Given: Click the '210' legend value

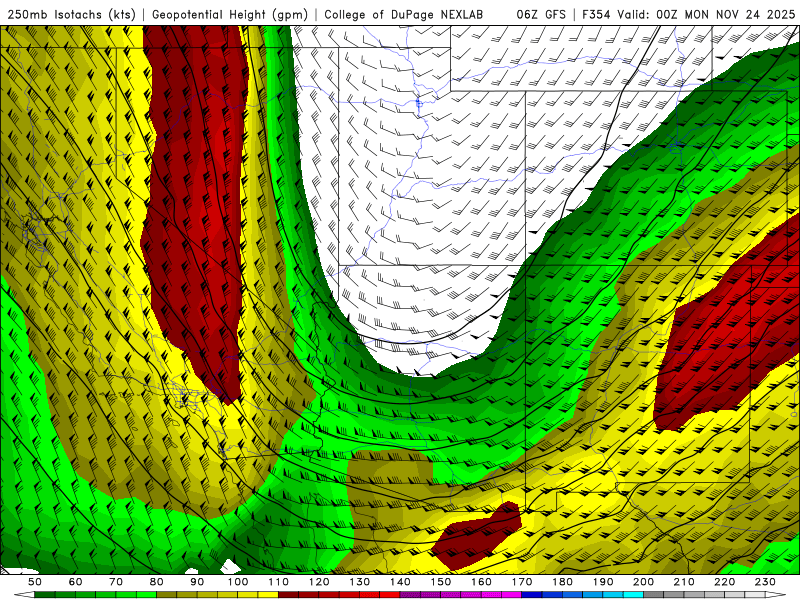Looking at the screenshot, I should click(684, 582).
